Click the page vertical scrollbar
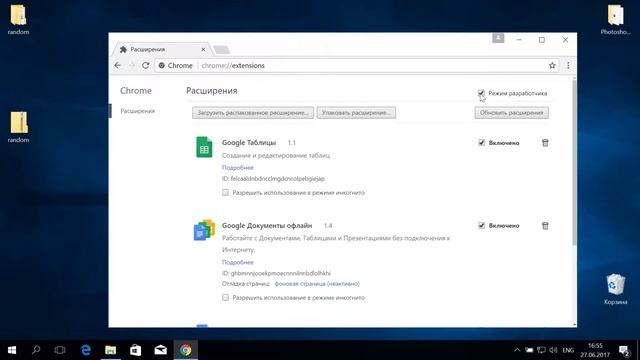Screen dimensions: 640x360 point(574,163)
